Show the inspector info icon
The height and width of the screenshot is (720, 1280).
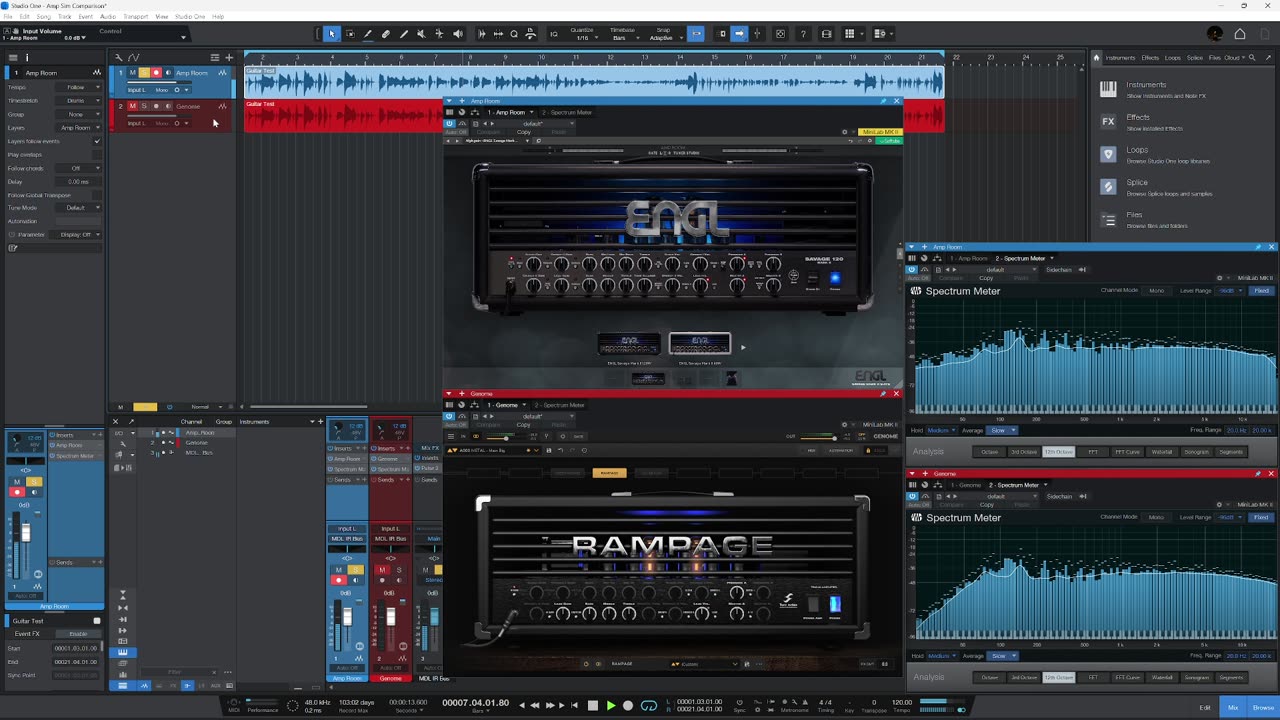[x=27, y=57]
